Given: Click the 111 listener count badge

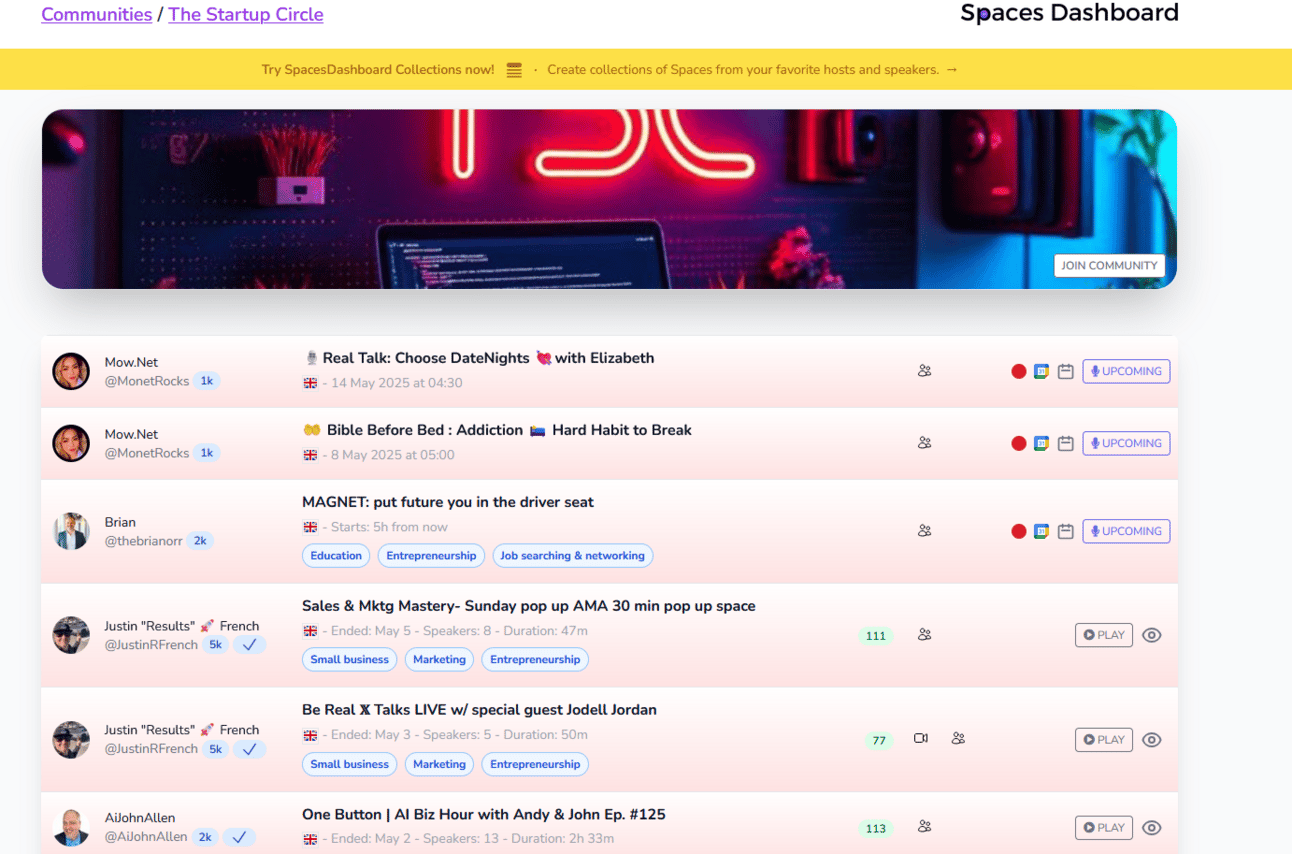Looking at the screenshot, I should pyautogui.click(x=876, y=636).
